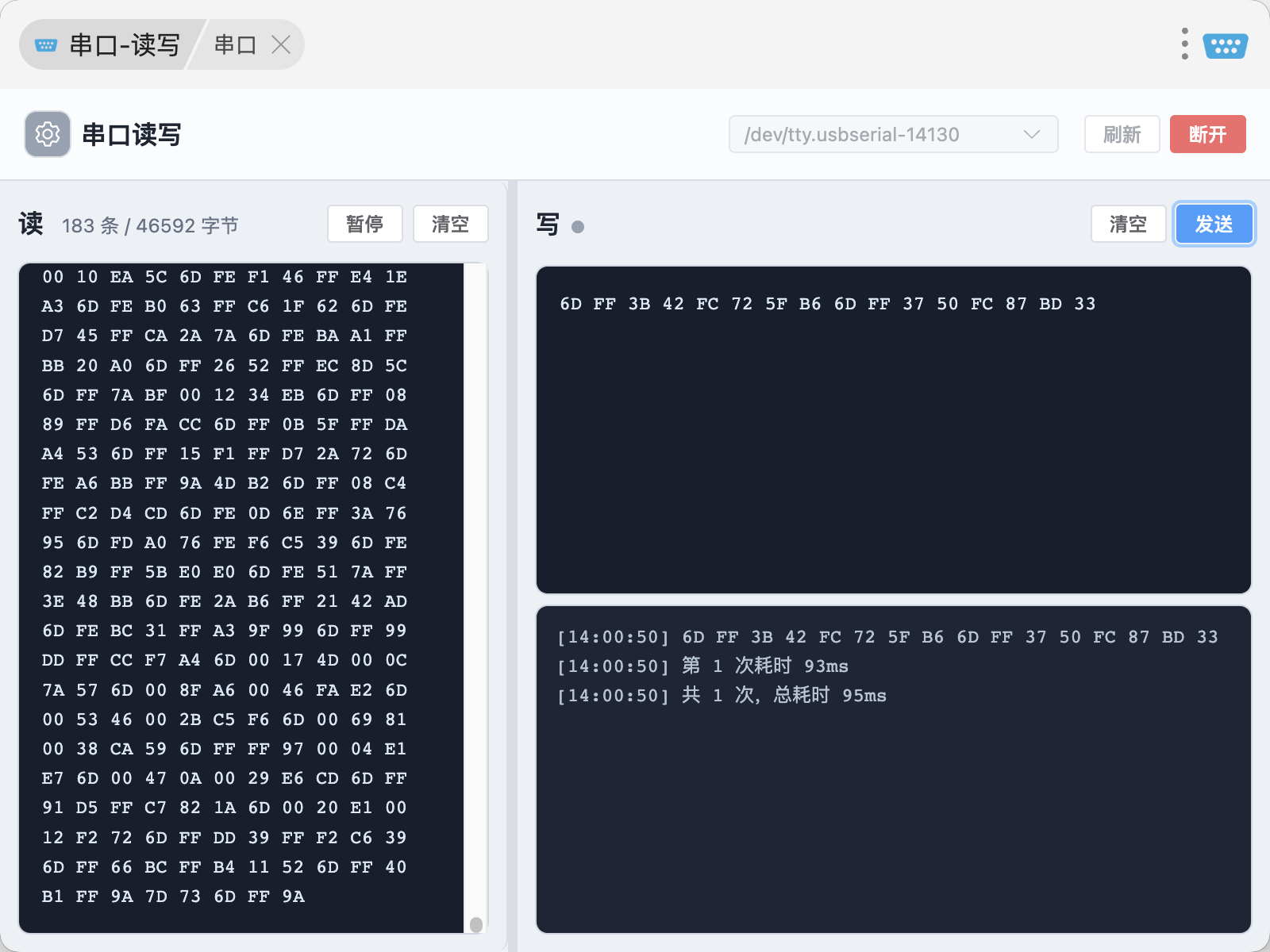Image resolution: width=1270 pixels, height=952 pixels.
Task: Click the read panel scrollbar thumb
Action: pyautogui.click(x=476, y=924)
